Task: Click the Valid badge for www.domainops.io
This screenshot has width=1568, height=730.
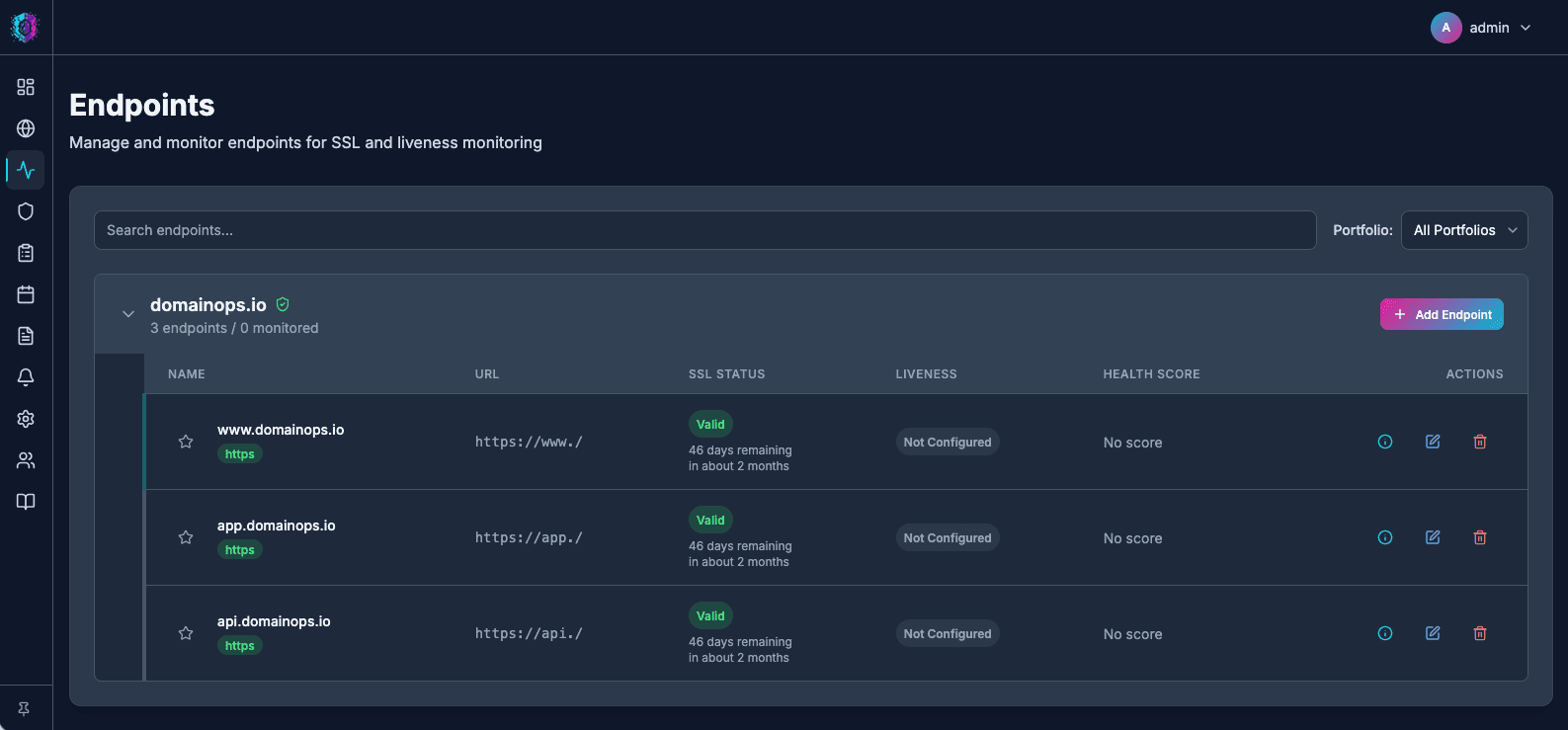Action: tap(710, 425)
